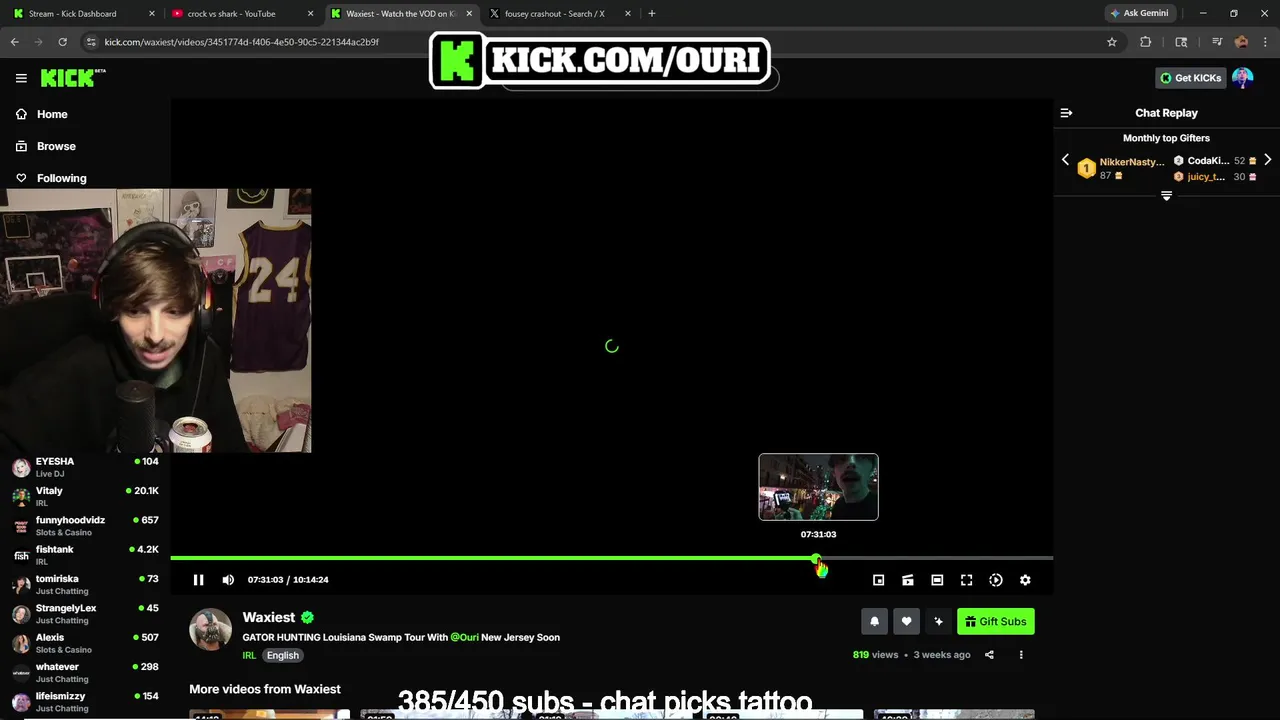Viewport: 1280px width, 720px height.
Task: Open browser extensions puzzle icon
Action: (x=1145, y=42)
